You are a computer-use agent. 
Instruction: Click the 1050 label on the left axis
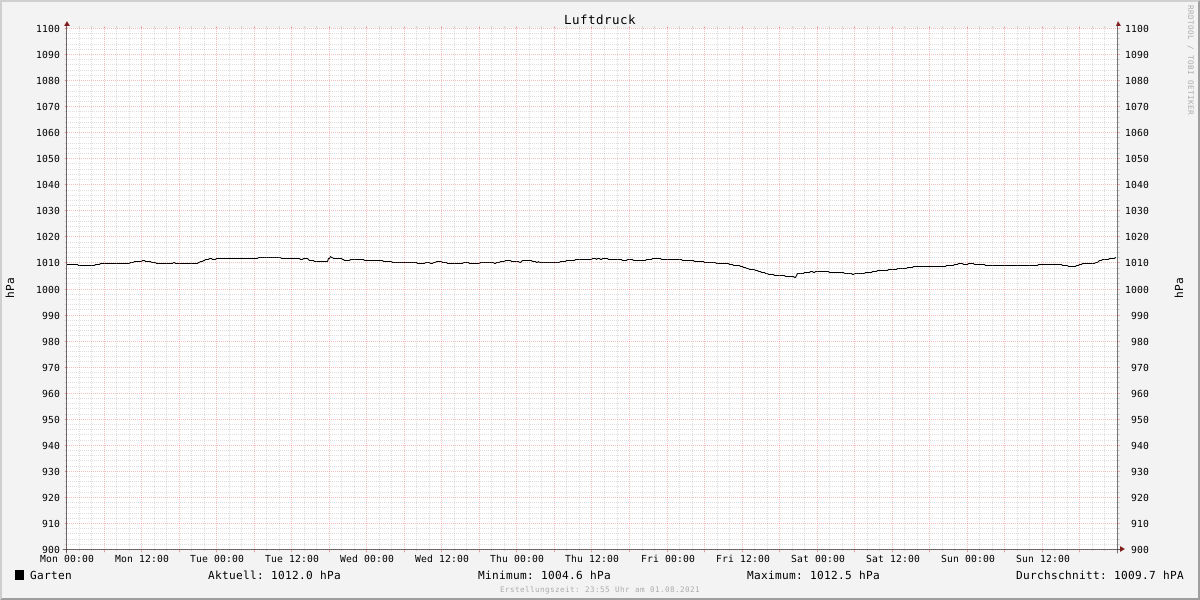48,159
